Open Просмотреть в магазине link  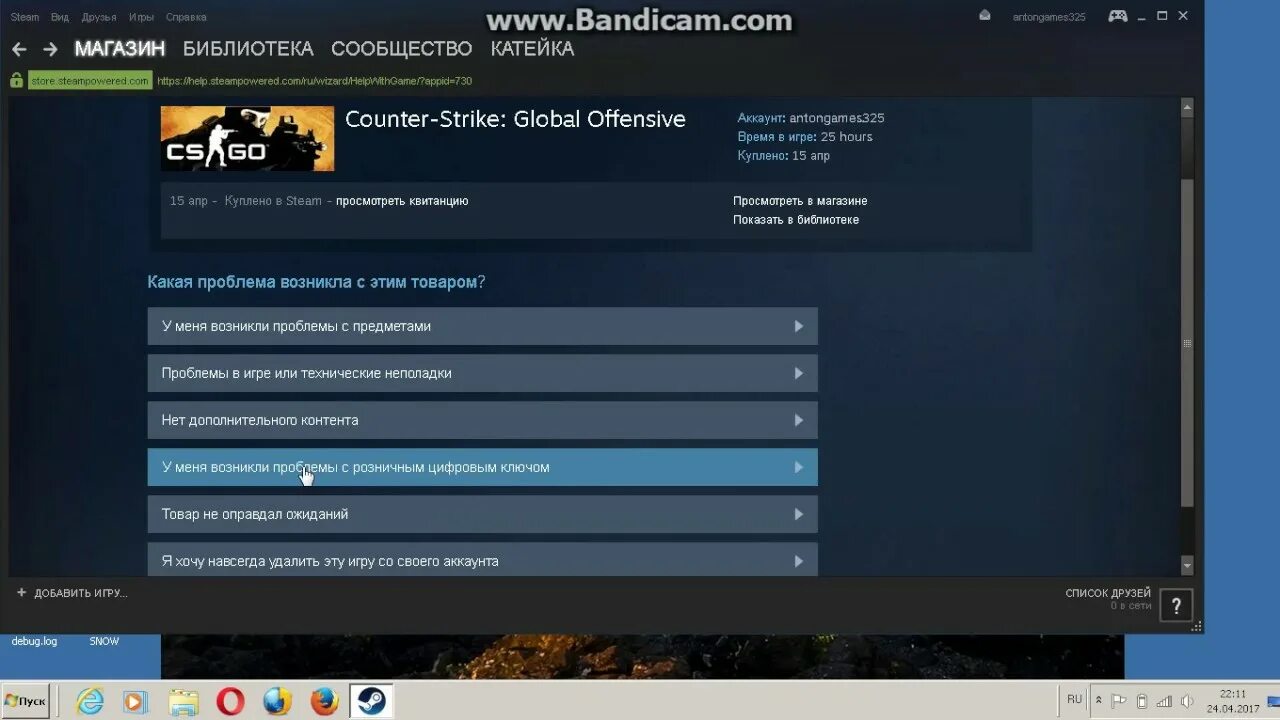(800, 201)
